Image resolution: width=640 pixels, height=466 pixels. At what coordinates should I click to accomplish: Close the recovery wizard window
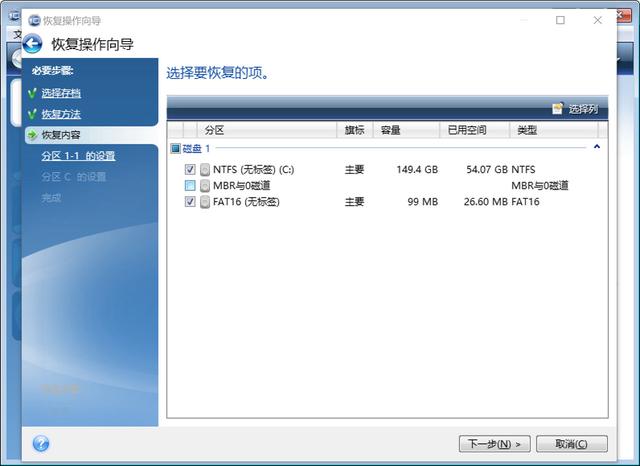(x=598, y=20)
